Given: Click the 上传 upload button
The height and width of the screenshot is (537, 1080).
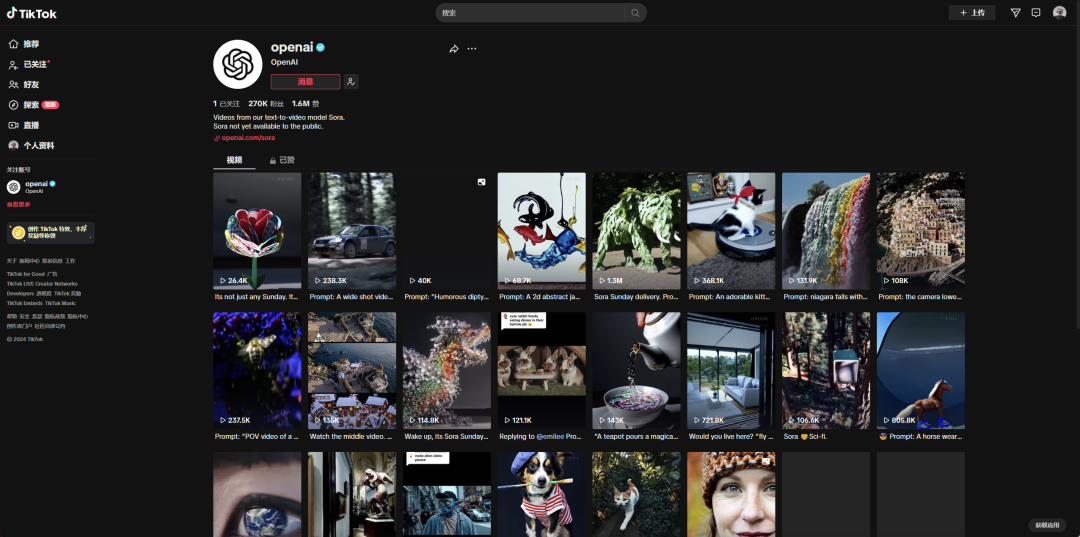Looking at the screenshot, I should [972, 12].
